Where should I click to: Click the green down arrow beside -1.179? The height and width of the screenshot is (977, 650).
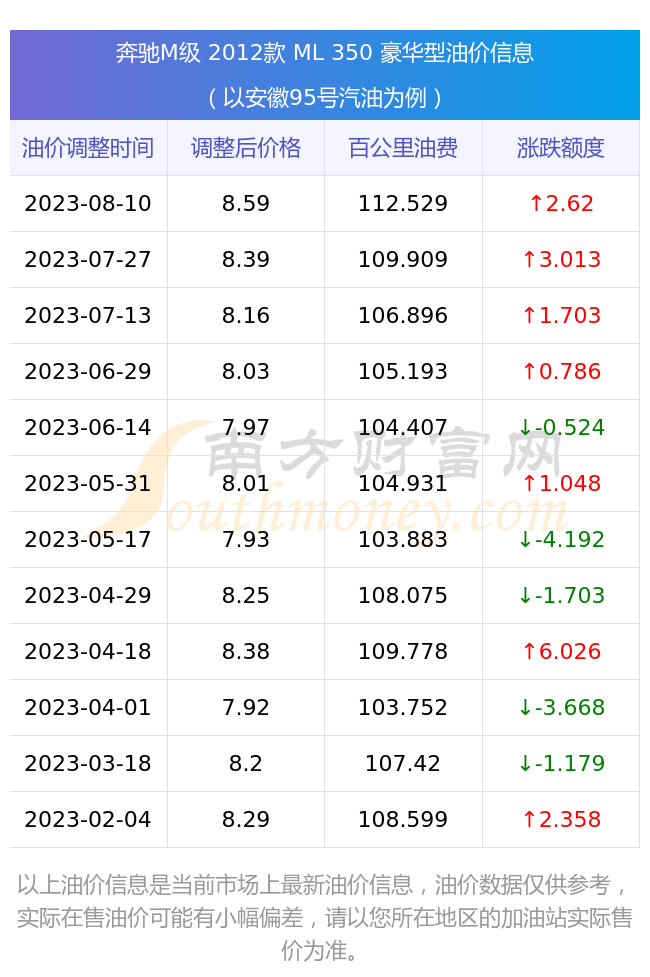(x=525, y=763)
